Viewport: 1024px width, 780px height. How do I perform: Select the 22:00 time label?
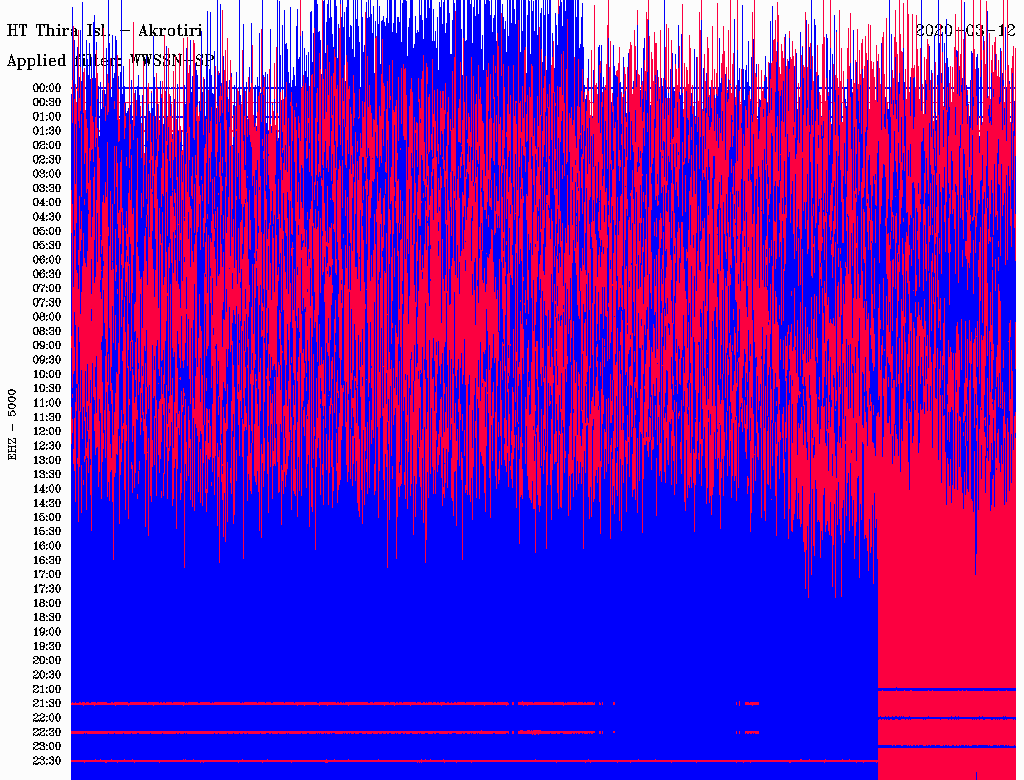[47, 718]
